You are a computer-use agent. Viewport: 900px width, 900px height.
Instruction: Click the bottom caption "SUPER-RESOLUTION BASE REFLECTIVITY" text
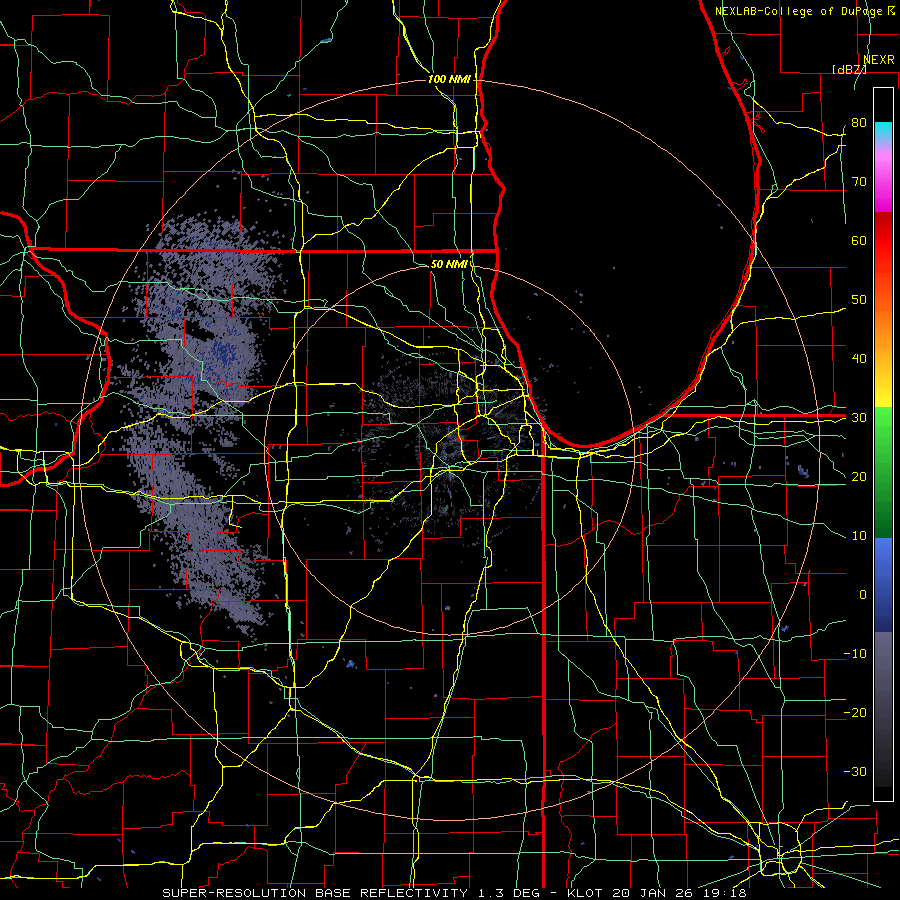(315, 893)
